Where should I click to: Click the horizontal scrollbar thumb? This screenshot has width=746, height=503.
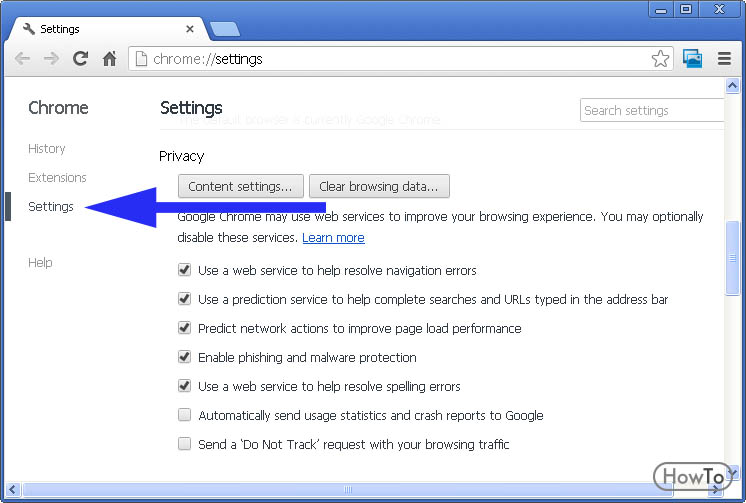tap(348, 489)
